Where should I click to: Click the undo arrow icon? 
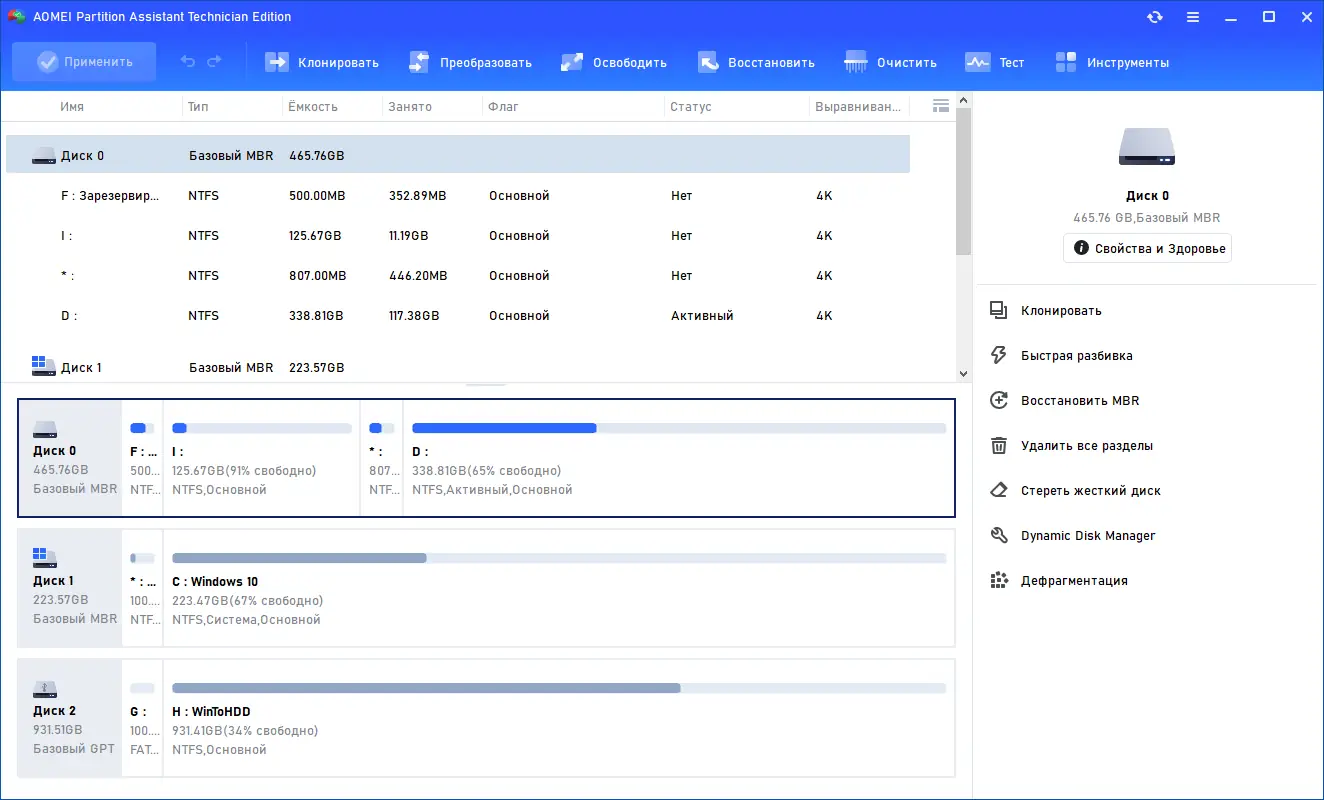[187, 61]
